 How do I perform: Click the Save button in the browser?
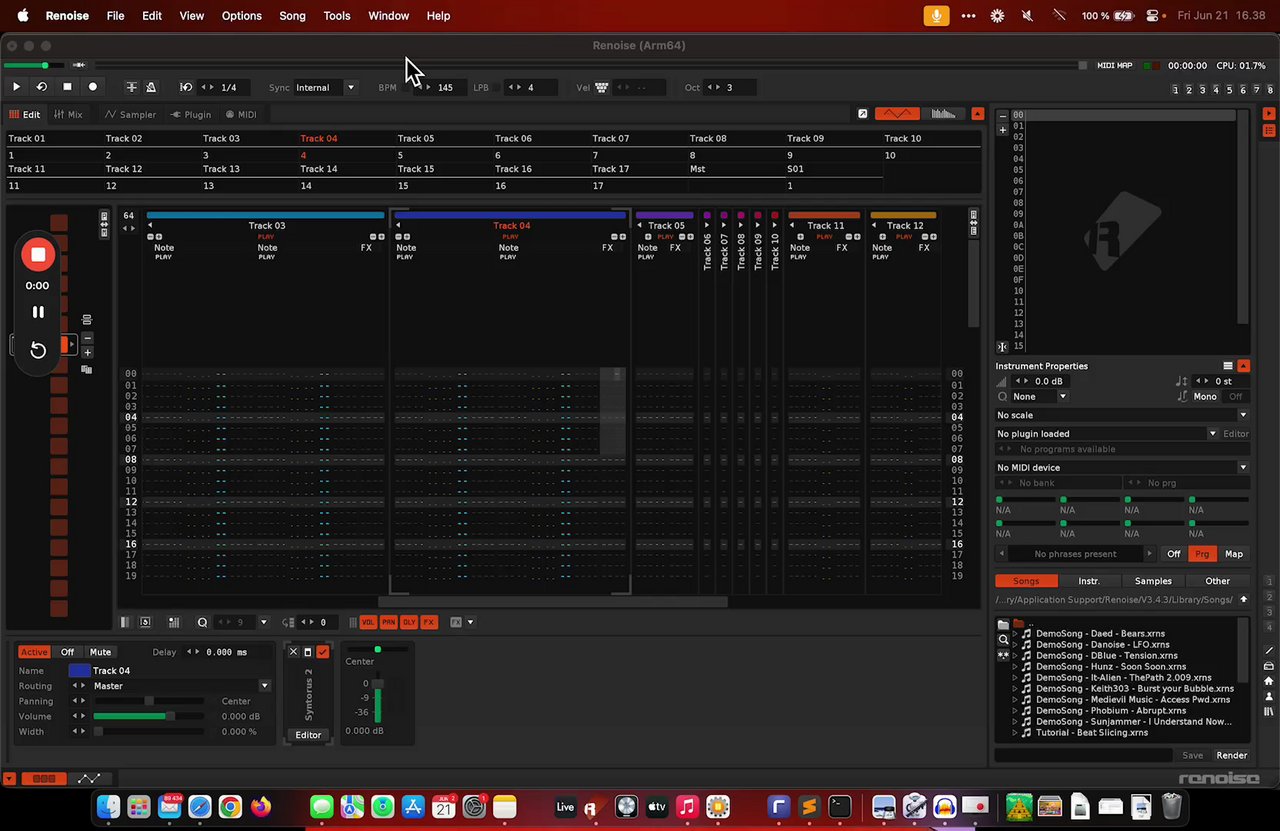[x=1192, y=755]
